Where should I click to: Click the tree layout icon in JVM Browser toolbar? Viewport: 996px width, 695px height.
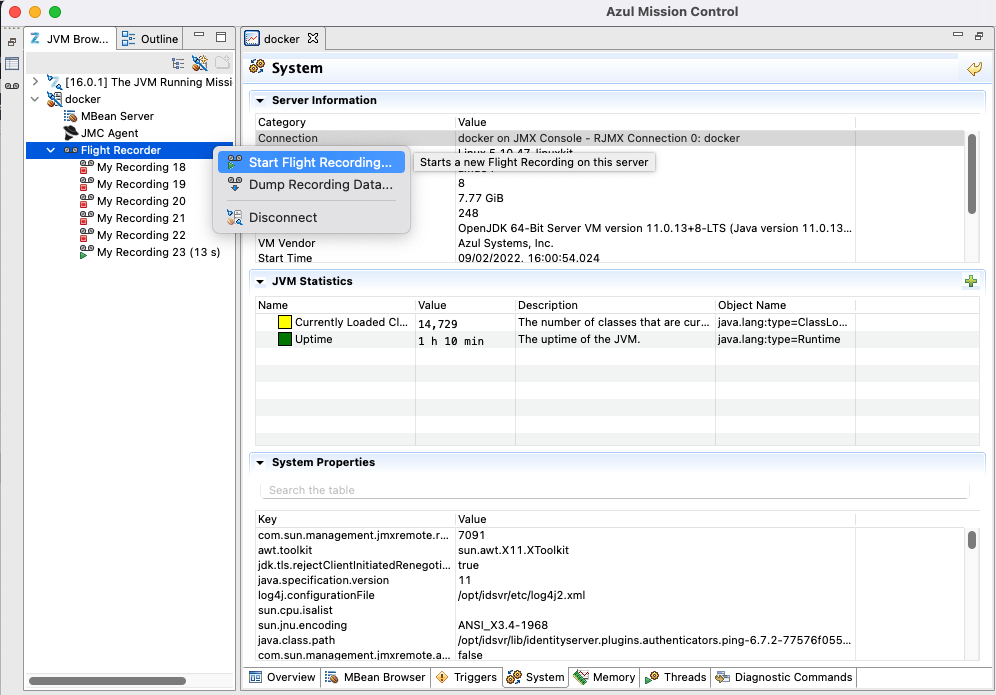178,62
